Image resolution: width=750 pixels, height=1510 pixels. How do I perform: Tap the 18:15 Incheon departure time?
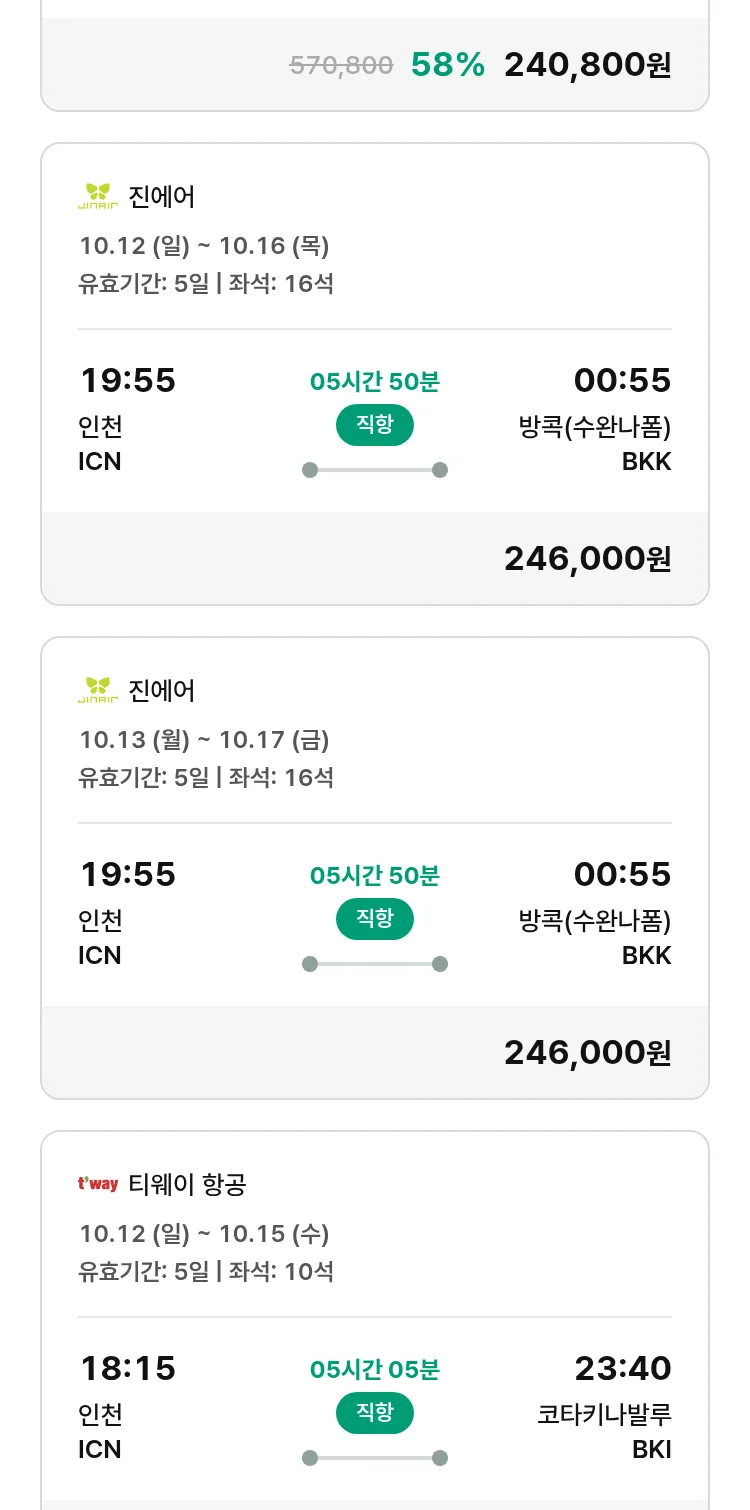point(128,1368)
